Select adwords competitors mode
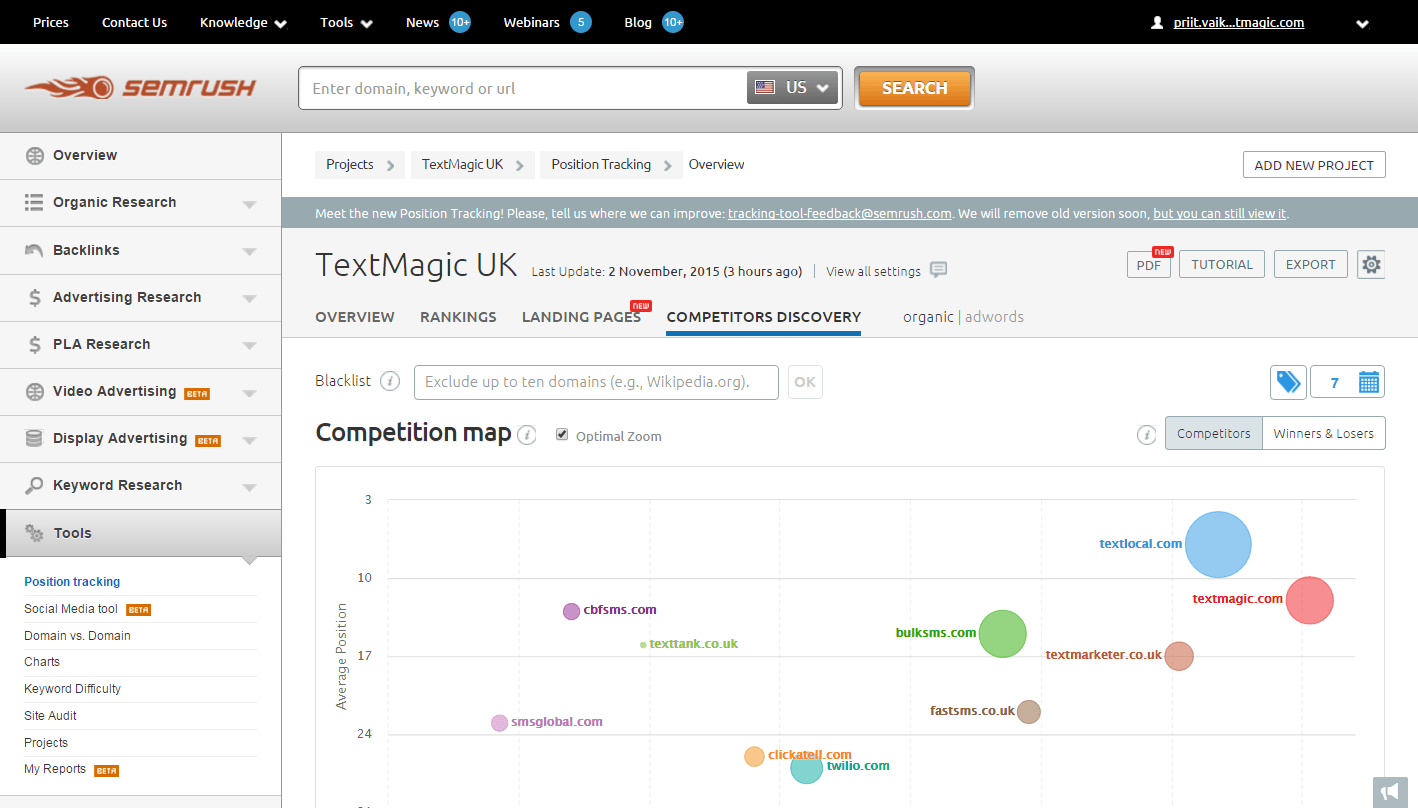The image size is (1418, 808). (994, 317)
